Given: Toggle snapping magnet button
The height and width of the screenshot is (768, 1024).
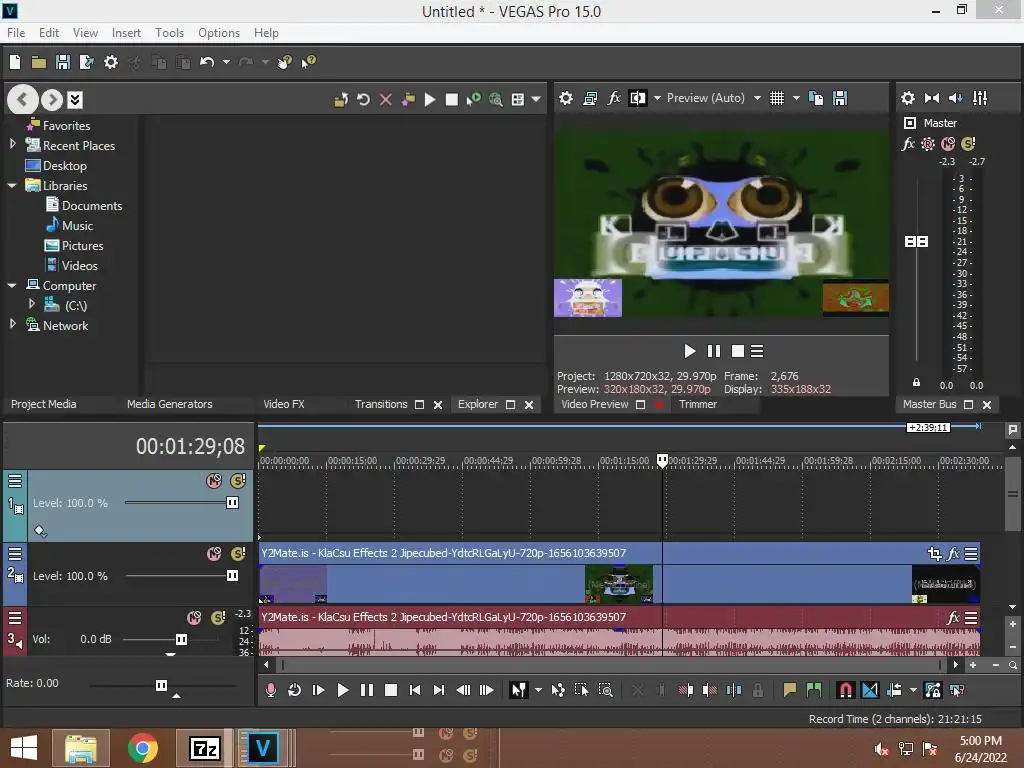Looking at the screenshot, I should pyautogui.click(x=845, y=690).
